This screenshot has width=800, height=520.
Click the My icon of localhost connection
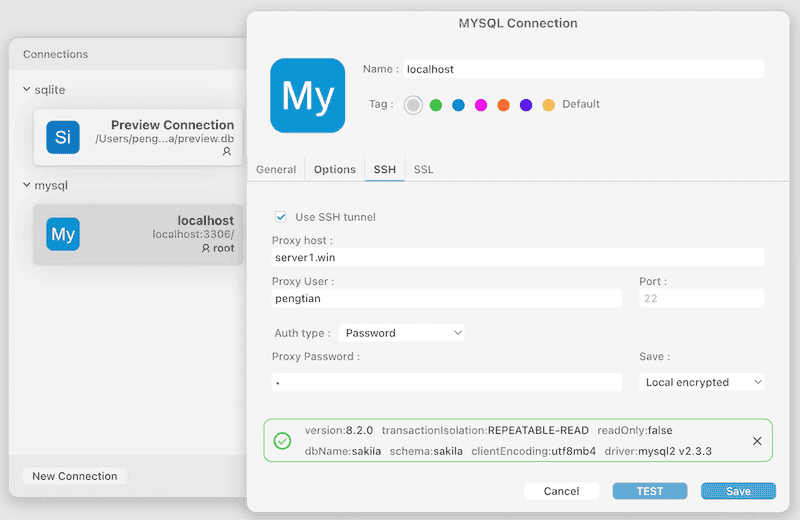coord(63,234)
